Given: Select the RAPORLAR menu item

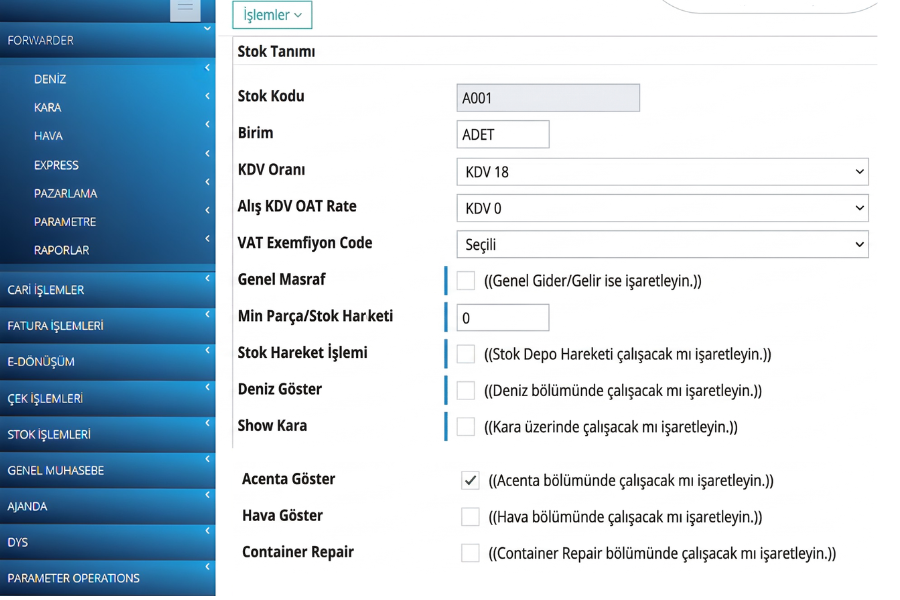Looking at the screenshot, I should [62, 250].
